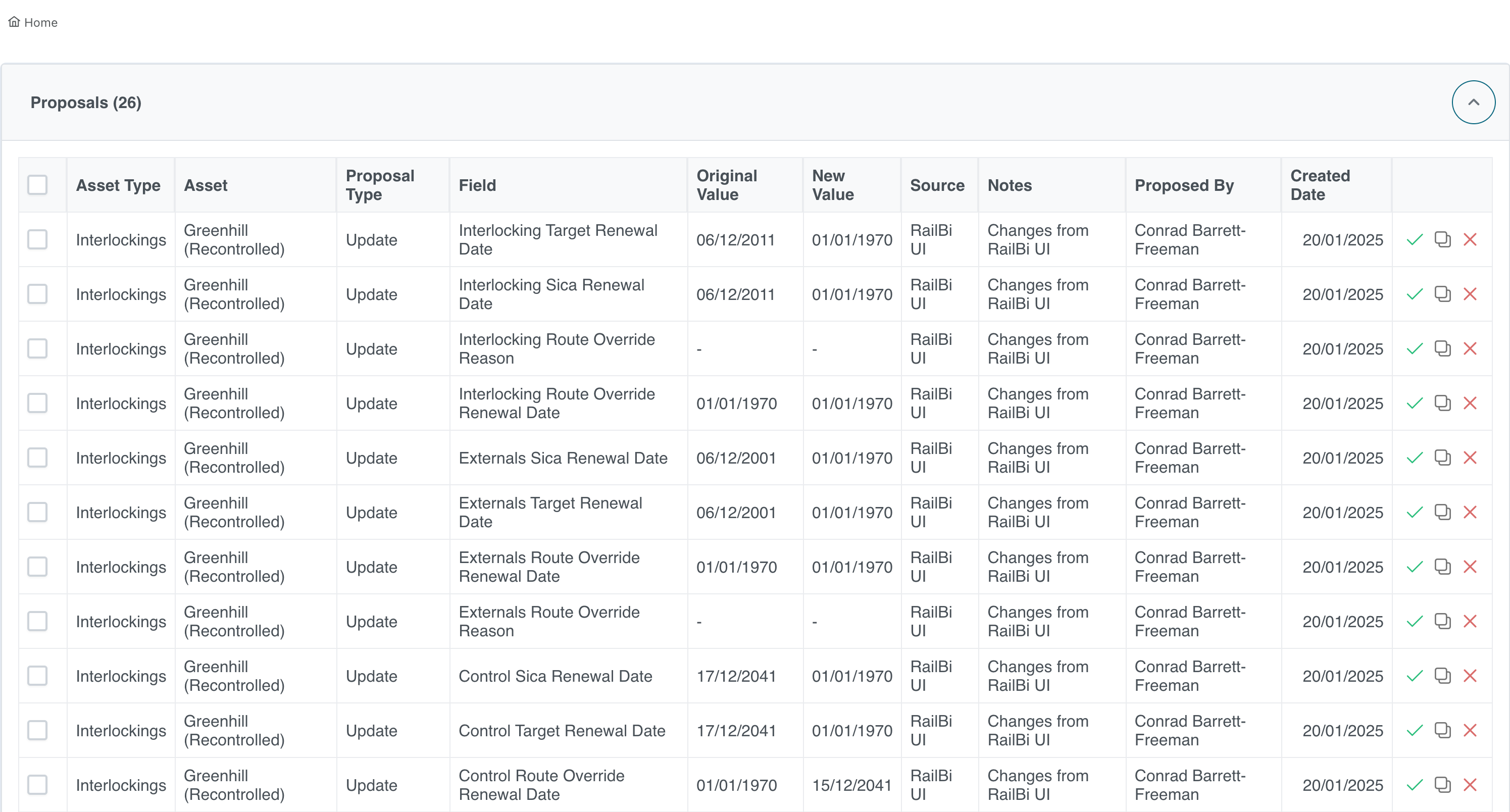Check the Interlocking Target Renewal Date row
The width and height of the screenshot is (1510, 812).
37,240
